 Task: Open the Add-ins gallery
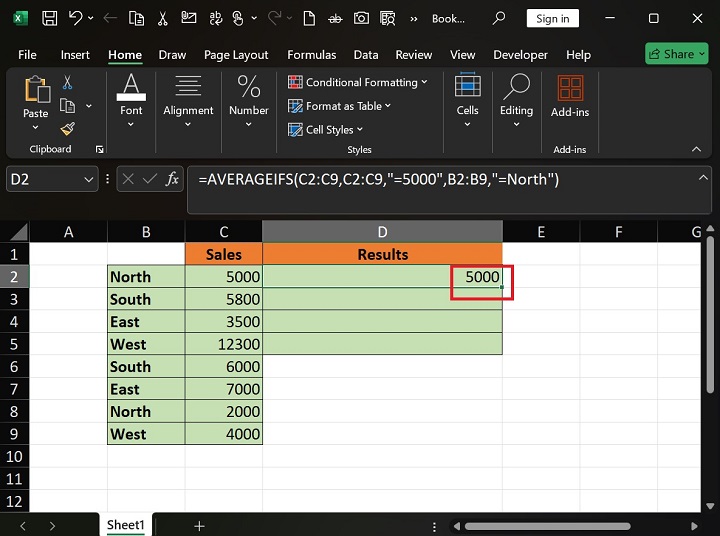click(x=569, y=97)
